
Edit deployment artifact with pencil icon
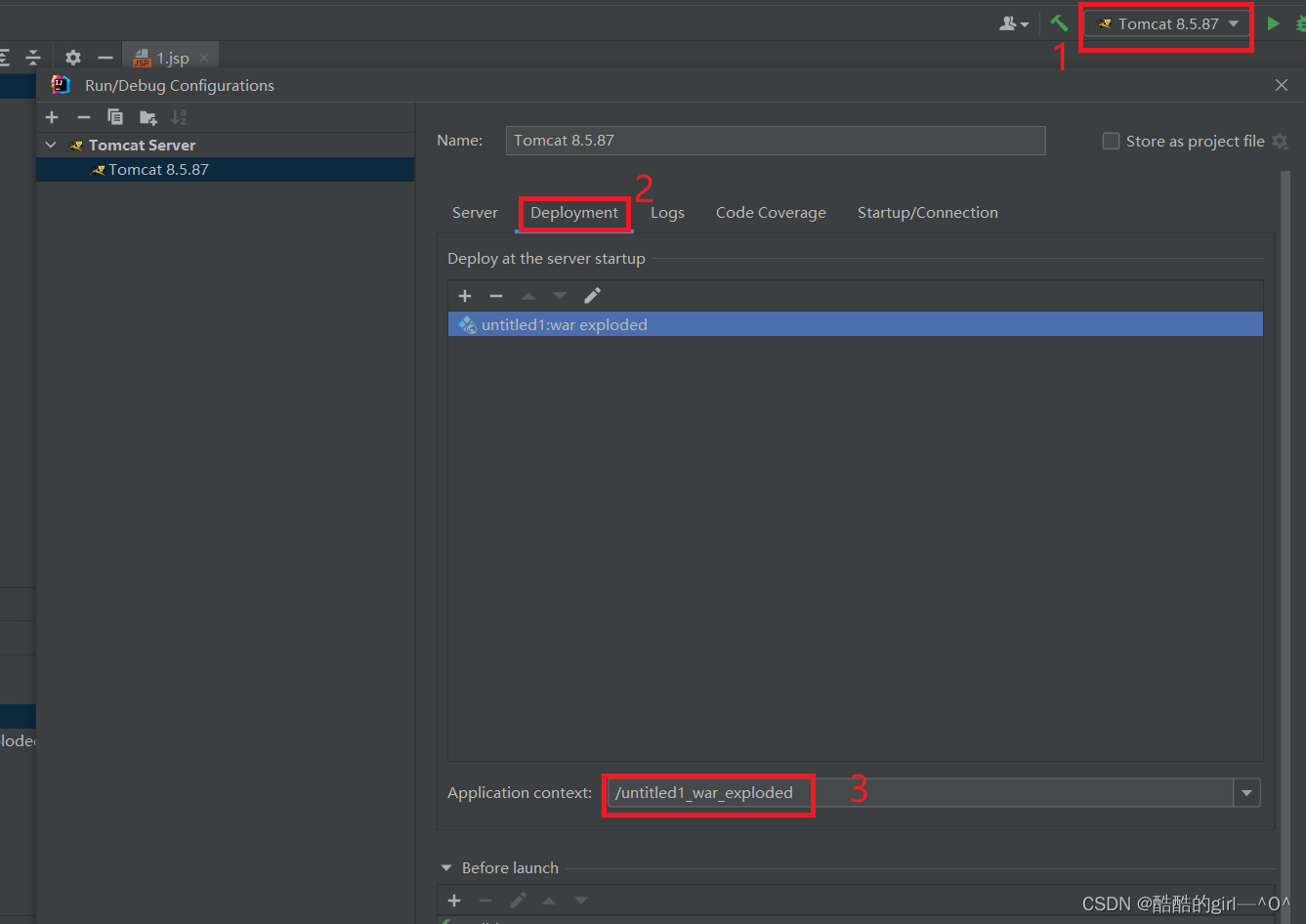pyautogui.click(x=592, y=296)
